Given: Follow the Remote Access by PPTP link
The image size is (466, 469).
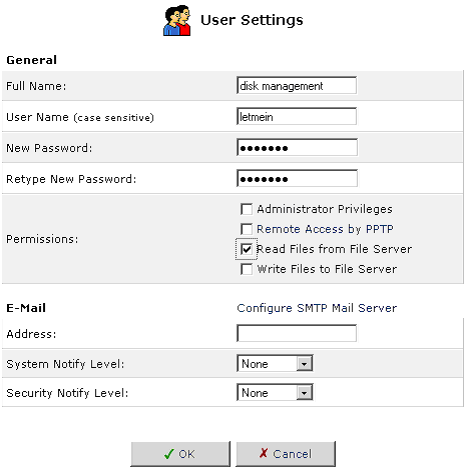Looking at the screenshot, I should coord(325,229).
